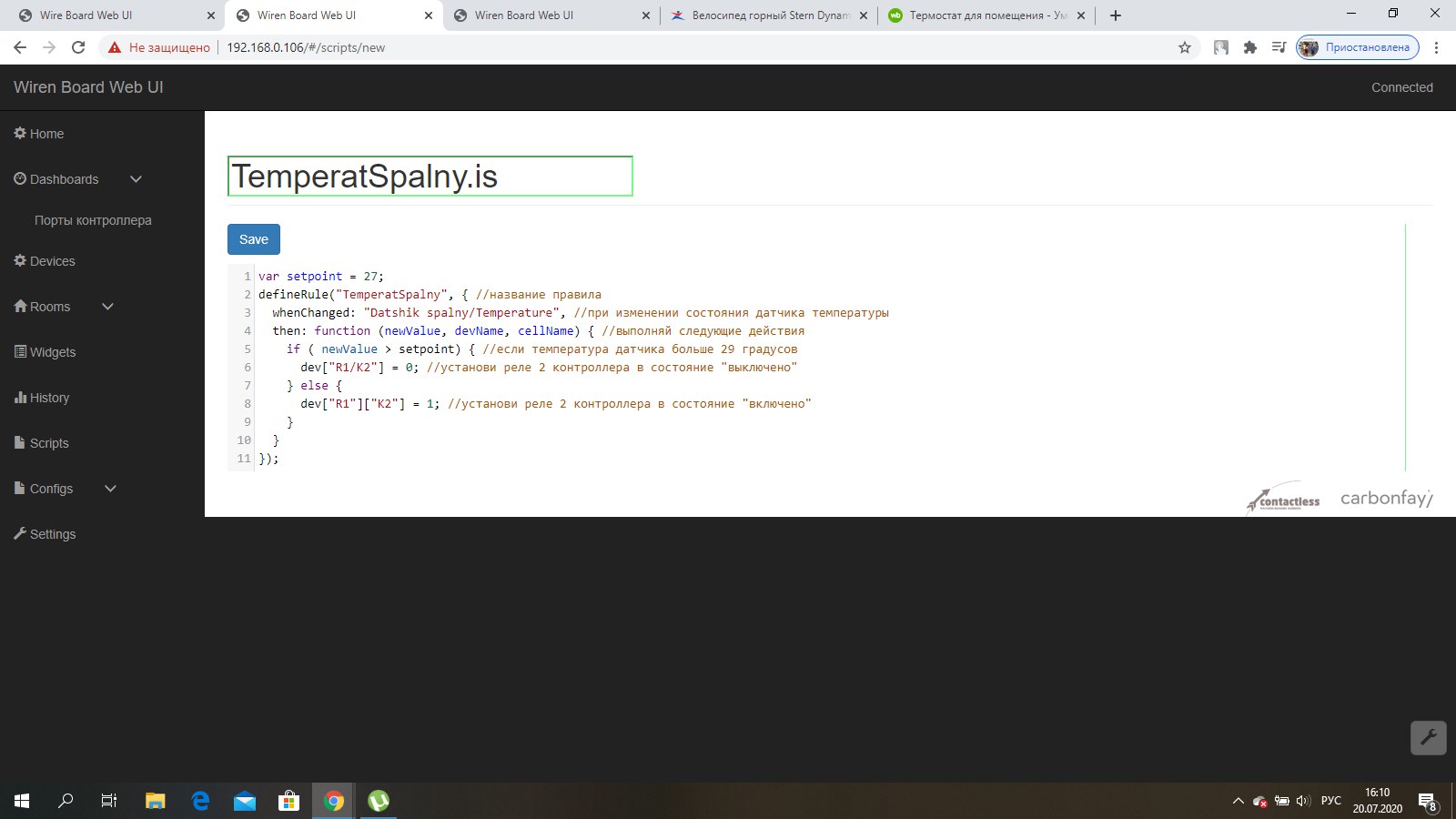The height and width of the screenshot is (819, 1456).
Task: Bookmark this page with star icon
Action: point(1185,47)
